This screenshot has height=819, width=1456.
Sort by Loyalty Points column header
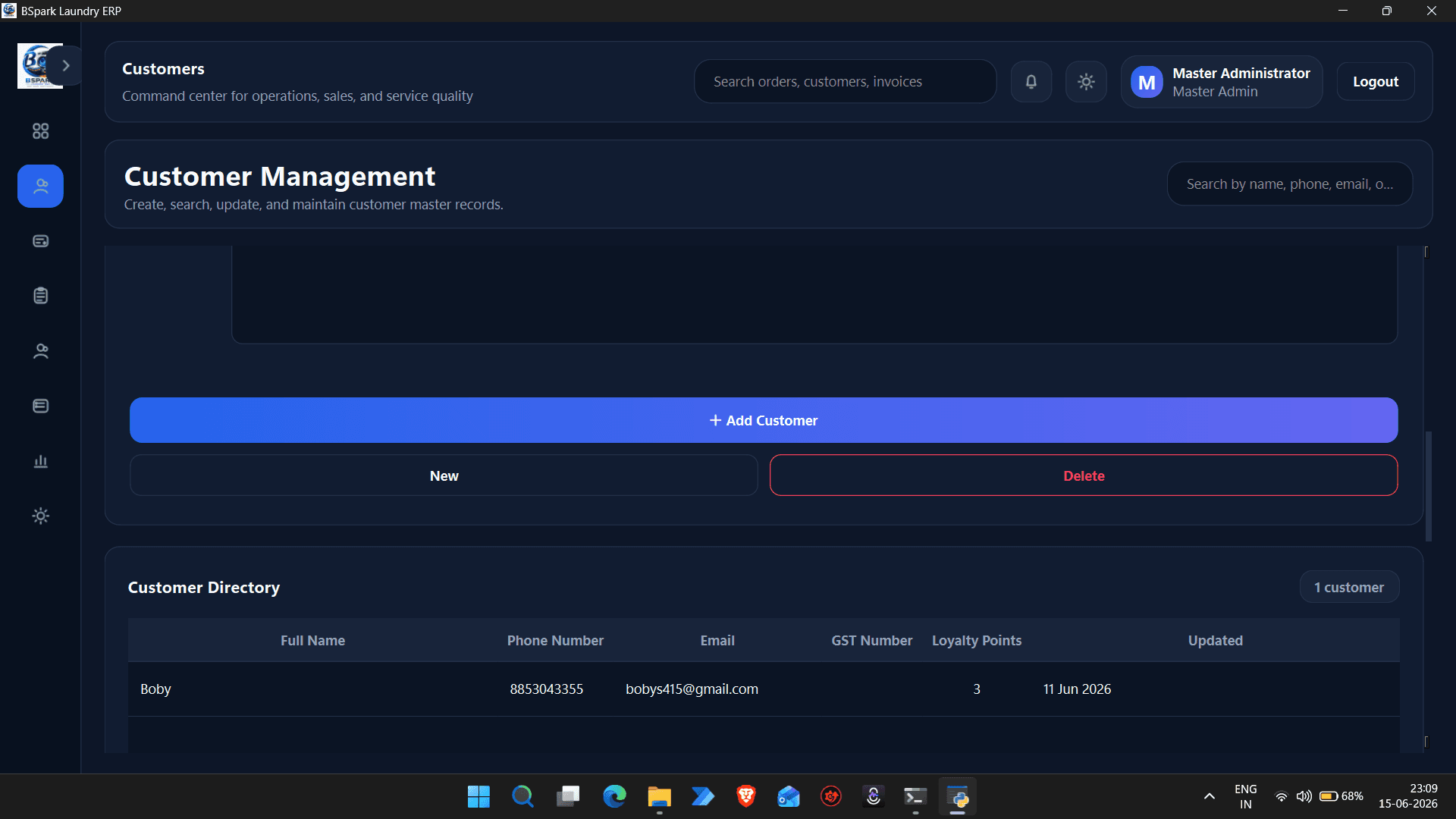point(977,640)
